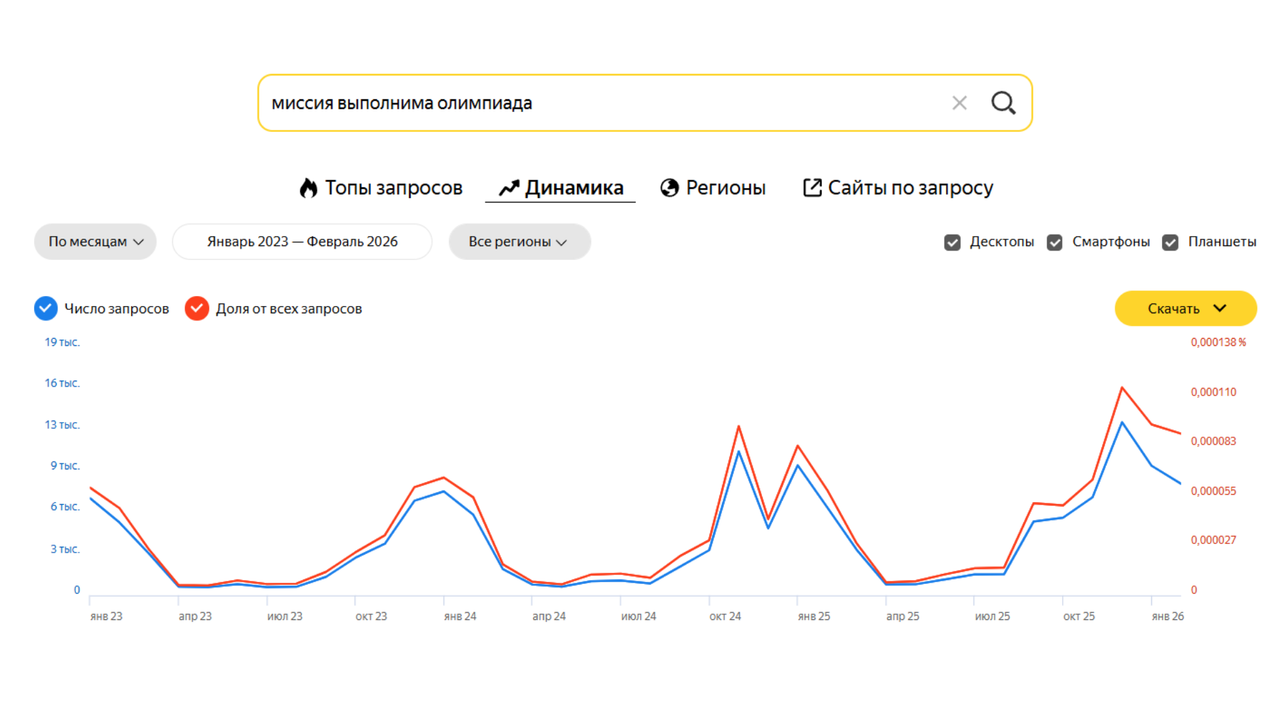
Task: Click the июл 24 axis label
Action: pos(638,617)
